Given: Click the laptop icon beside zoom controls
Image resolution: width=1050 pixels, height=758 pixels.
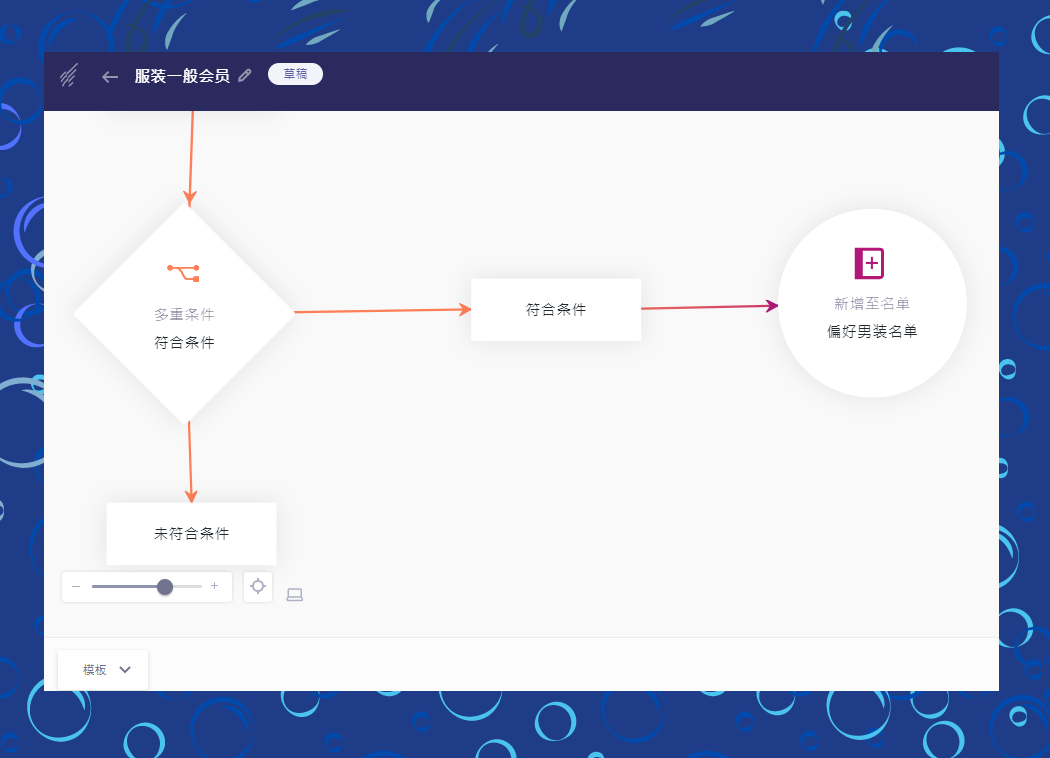Looking at the screenshot, I should point(294,595).
